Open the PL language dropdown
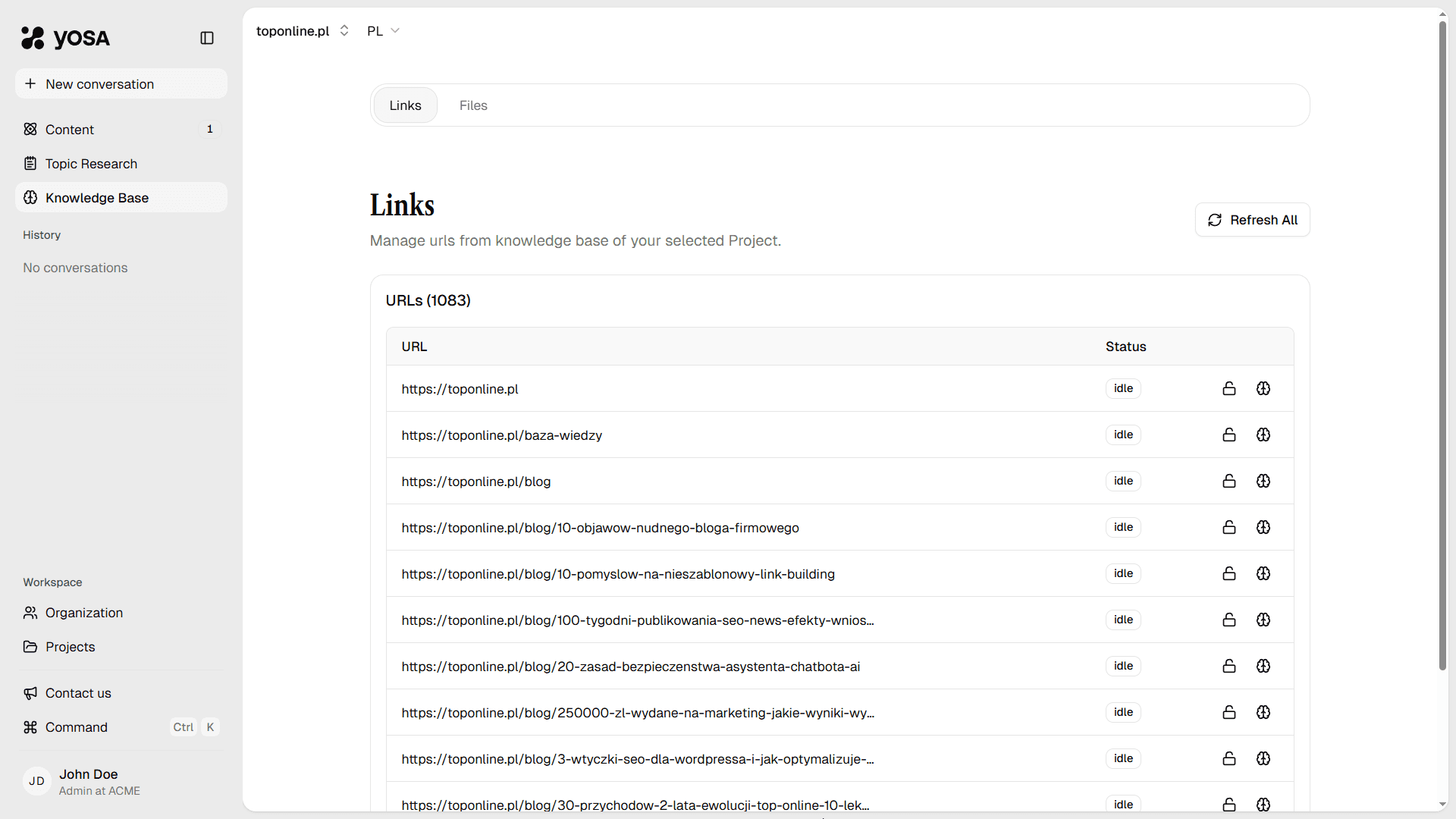 [383, 30]
